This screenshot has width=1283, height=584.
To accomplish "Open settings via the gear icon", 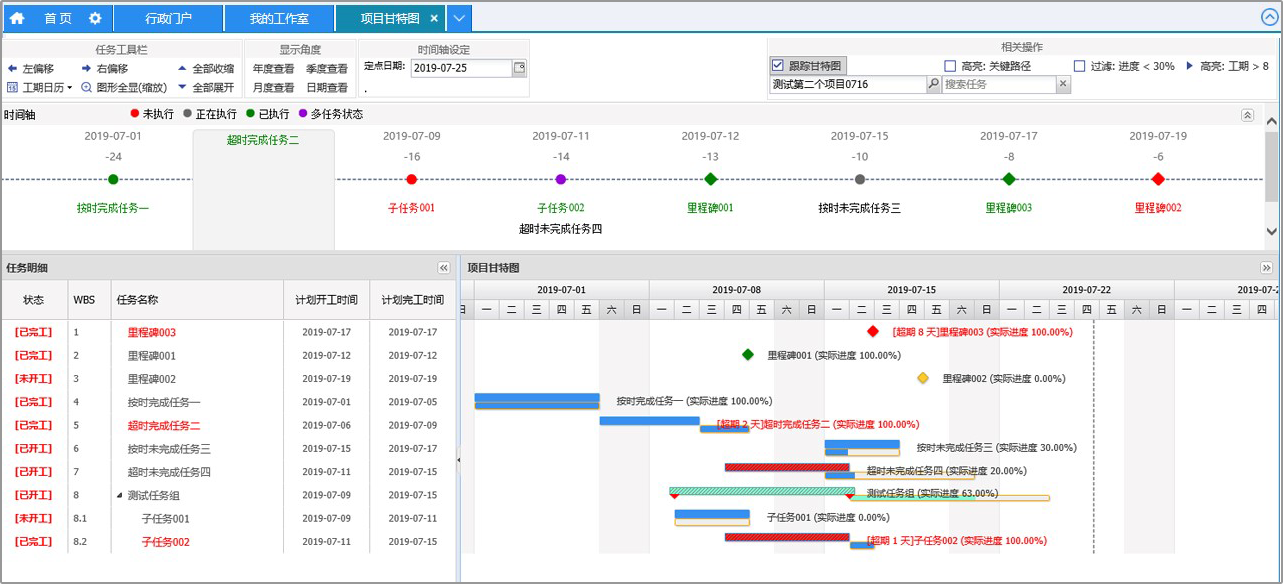I will coord(95,18).
